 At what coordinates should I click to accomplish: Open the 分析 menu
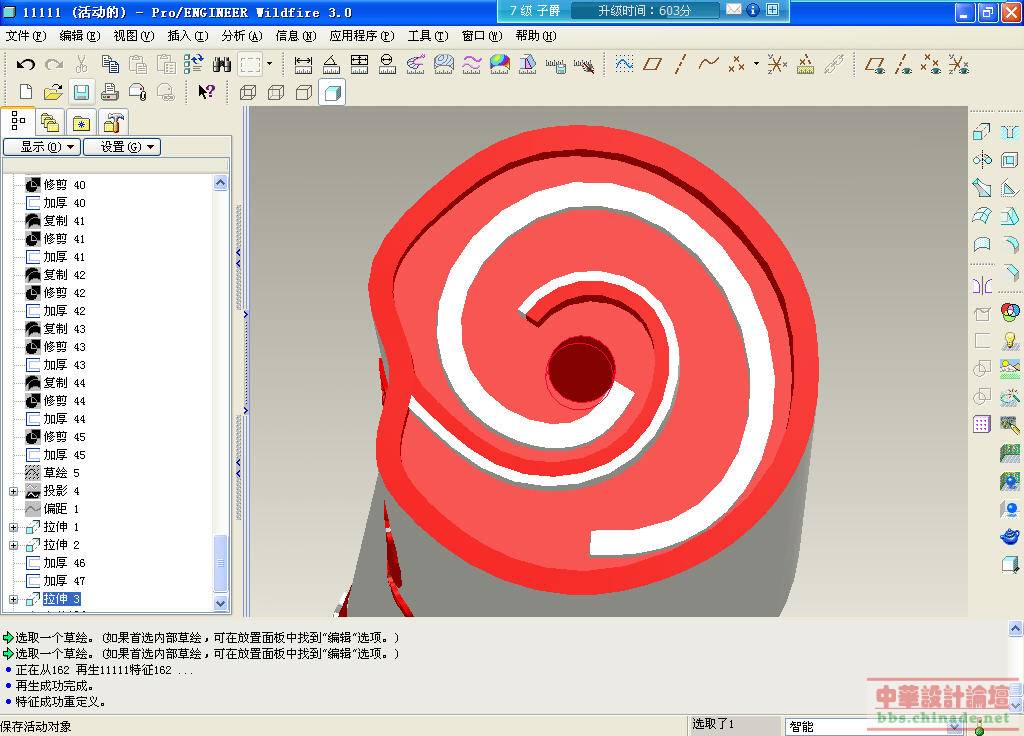tap(242, 36)
